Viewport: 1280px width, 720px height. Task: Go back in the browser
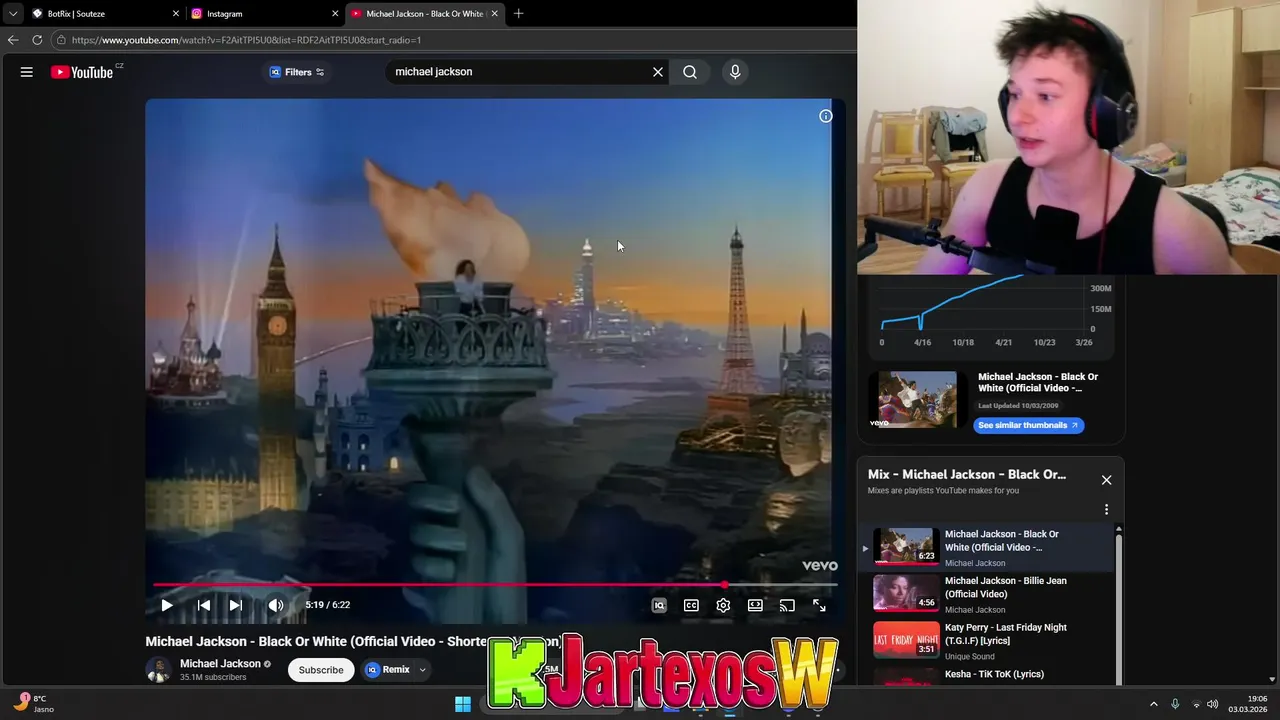(x=13, y=40)
